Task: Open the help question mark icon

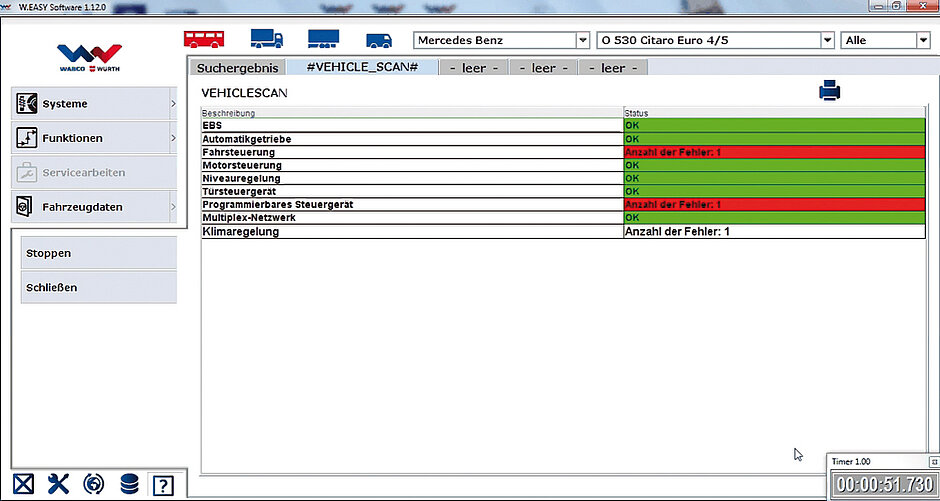Action: 162,485
